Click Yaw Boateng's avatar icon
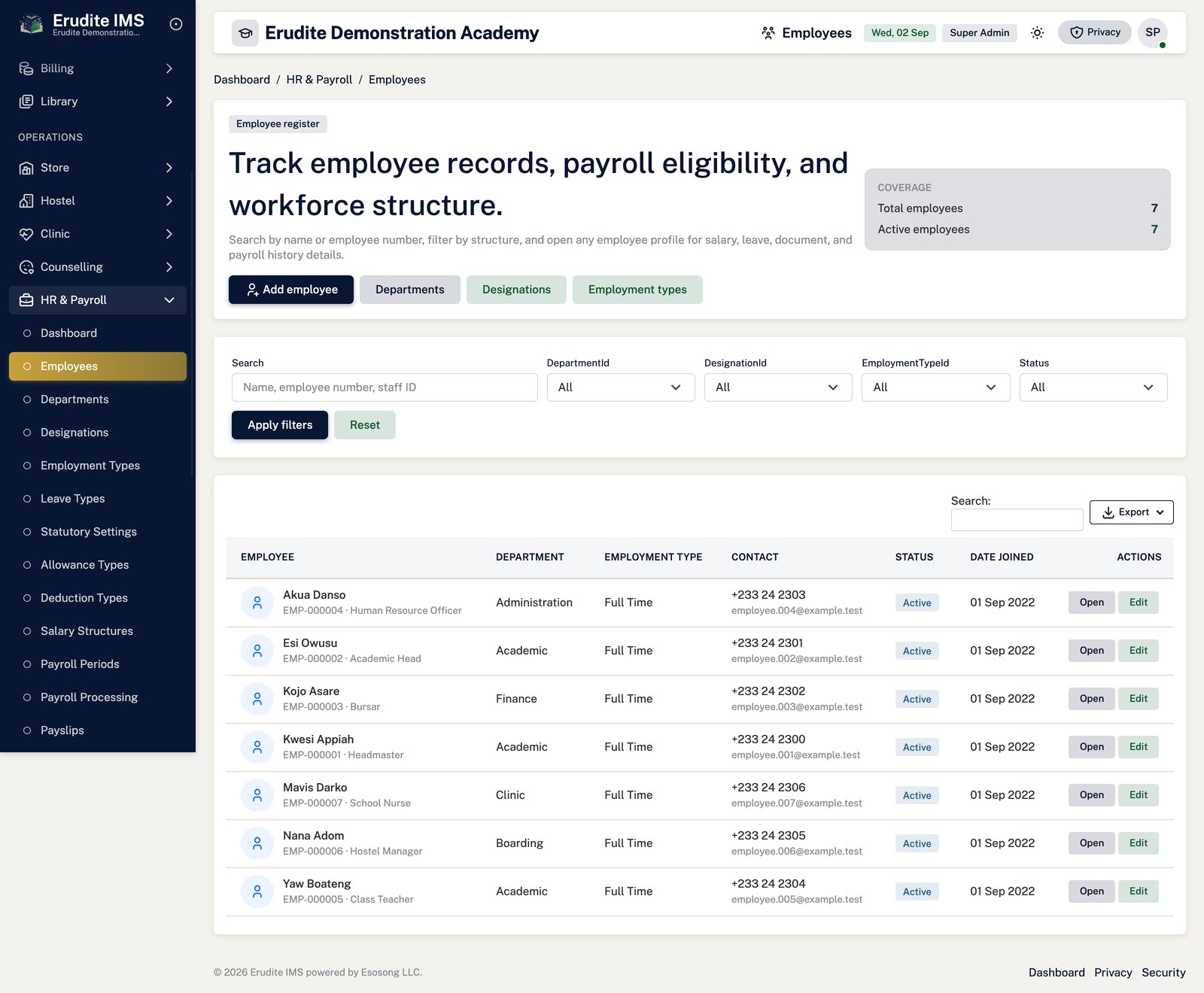This screenshot has width=1204, height=993. pyautogui.click(x=257, y=891)
